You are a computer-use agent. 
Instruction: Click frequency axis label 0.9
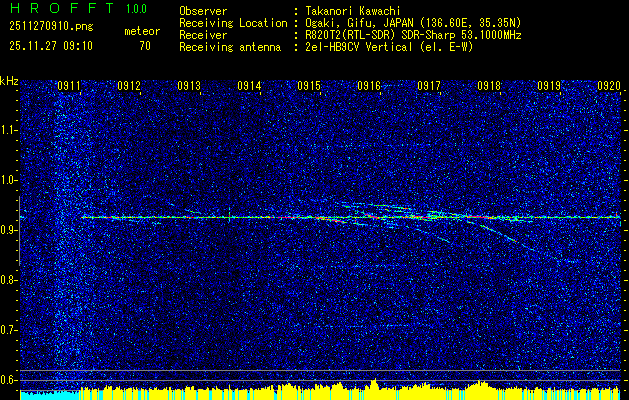[x=8, y=230]
